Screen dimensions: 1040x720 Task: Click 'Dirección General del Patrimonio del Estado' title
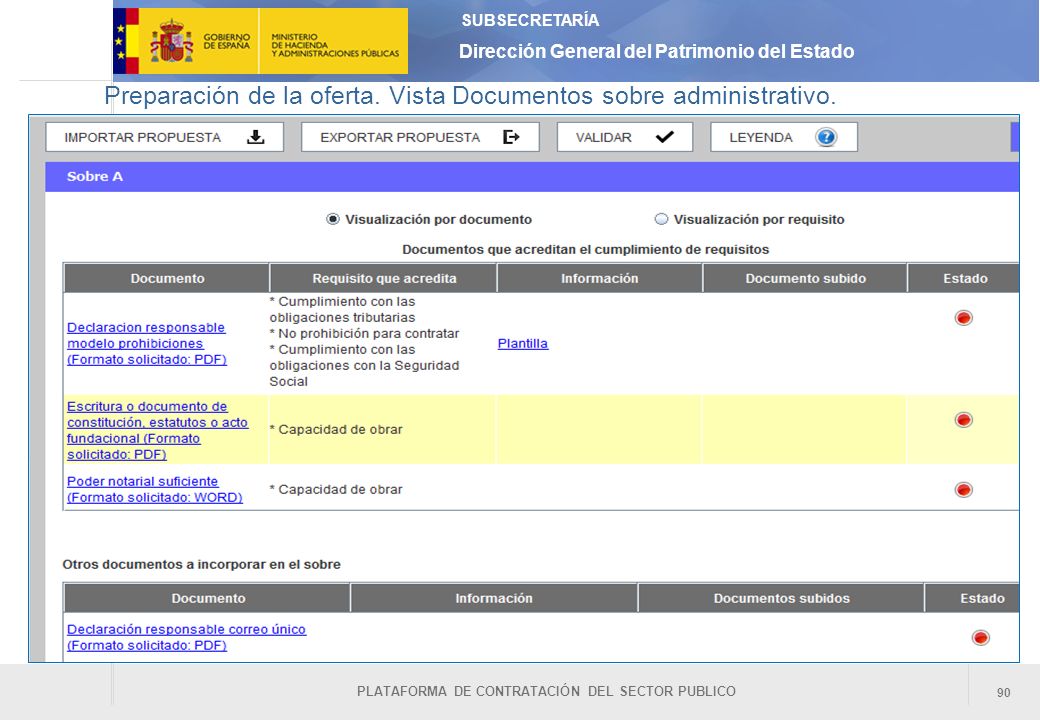[657, 51]
